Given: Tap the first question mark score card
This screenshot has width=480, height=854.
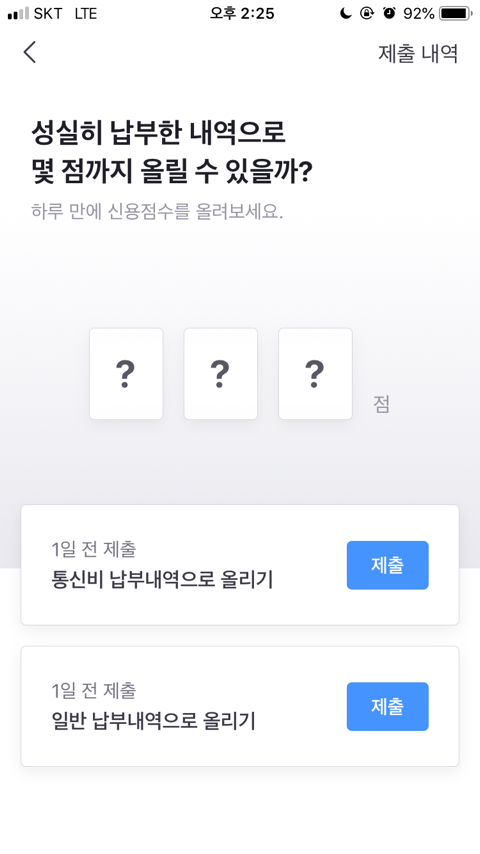Looking at the screenshot, I should pyautogui.click(x=126, y=374).
